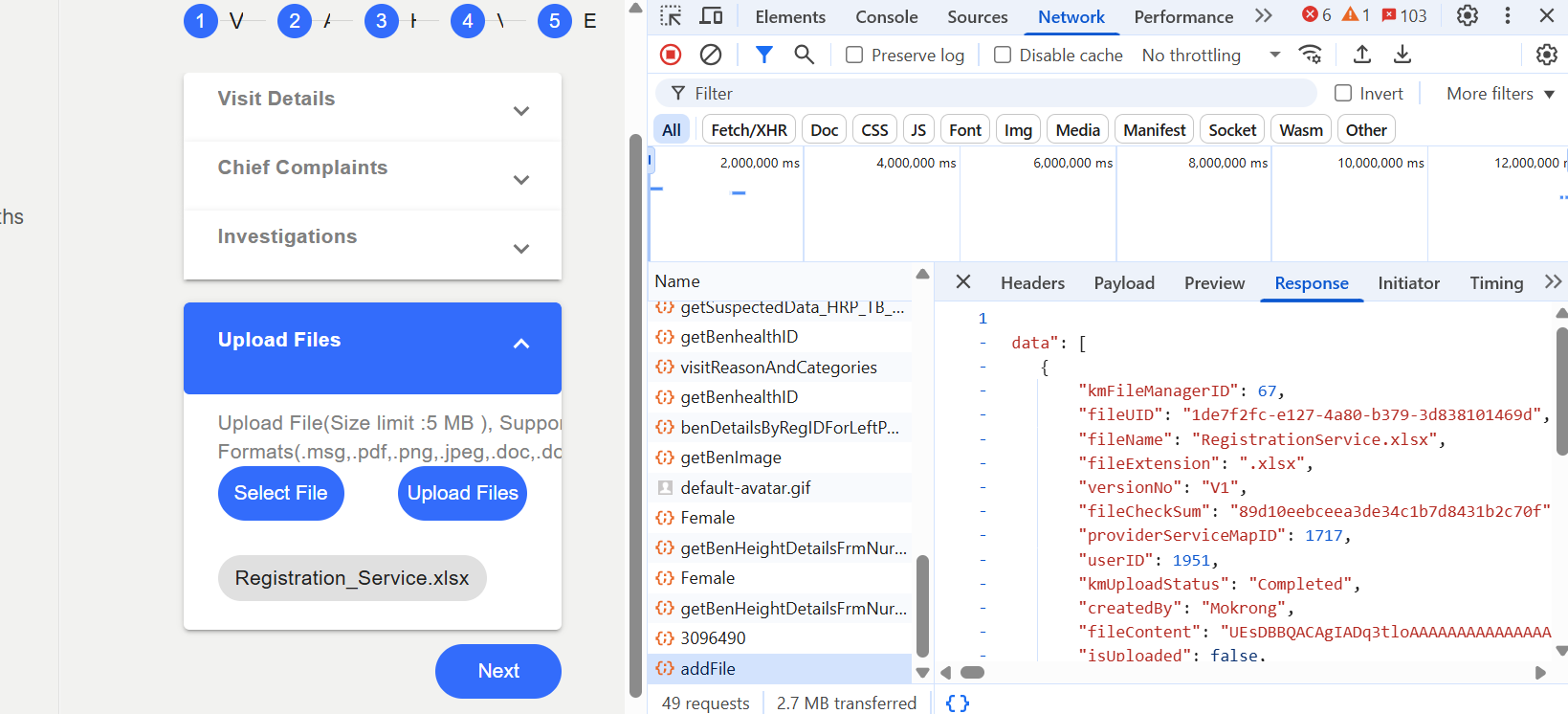Switch to Elements tab
The width and height of the screenshot is (1568, 714).
pos(790,16)
